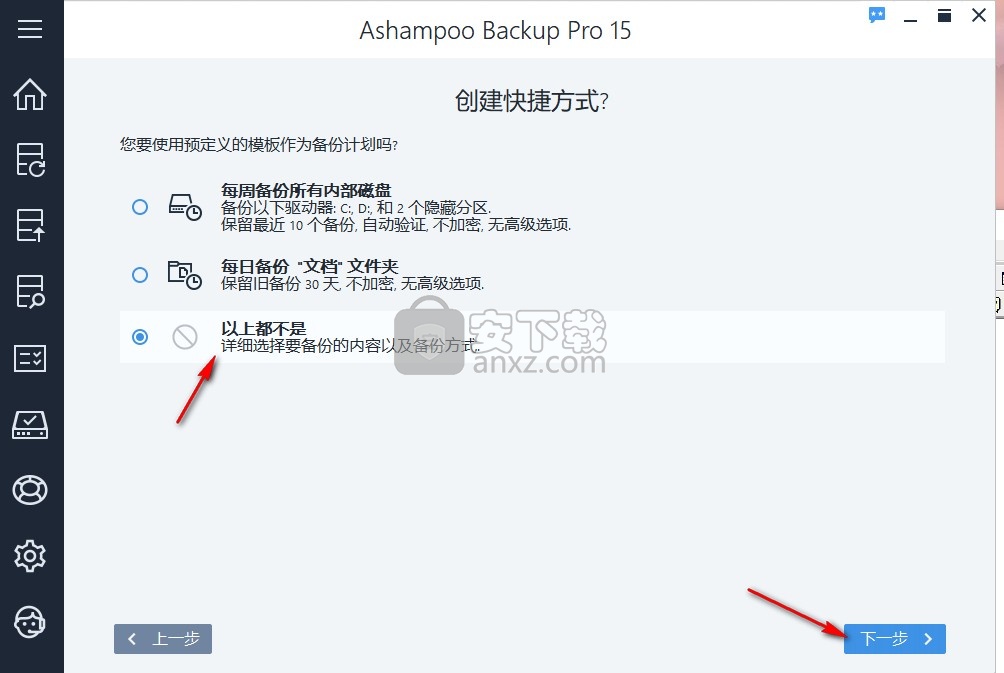The height and width of the screenshot is (673, 1004).
Task: Click the folder-with-clock template icon
Action: click(185, 275)
